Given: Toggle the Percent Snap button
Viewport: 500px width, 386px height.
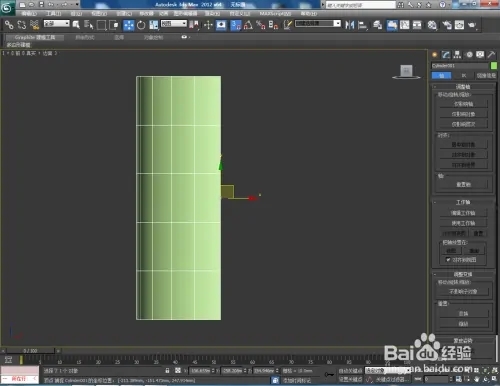Looking at the screenshot, I should coord(261,25).
